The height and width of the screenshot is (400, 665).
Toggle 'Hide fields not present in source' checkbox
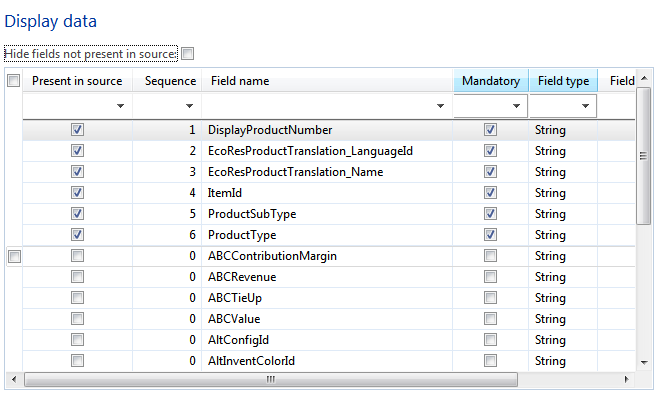pos(187,53)
